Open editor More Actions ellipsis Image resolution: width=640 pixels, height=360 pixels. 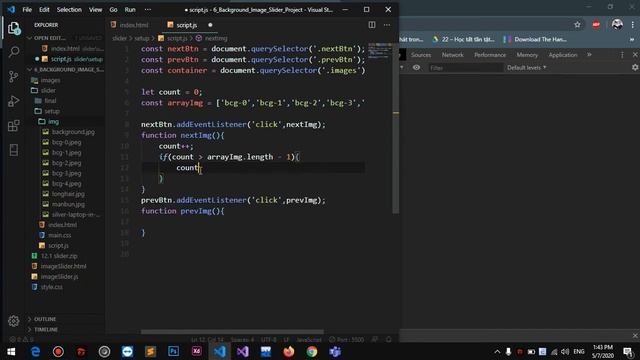(387, 25)
